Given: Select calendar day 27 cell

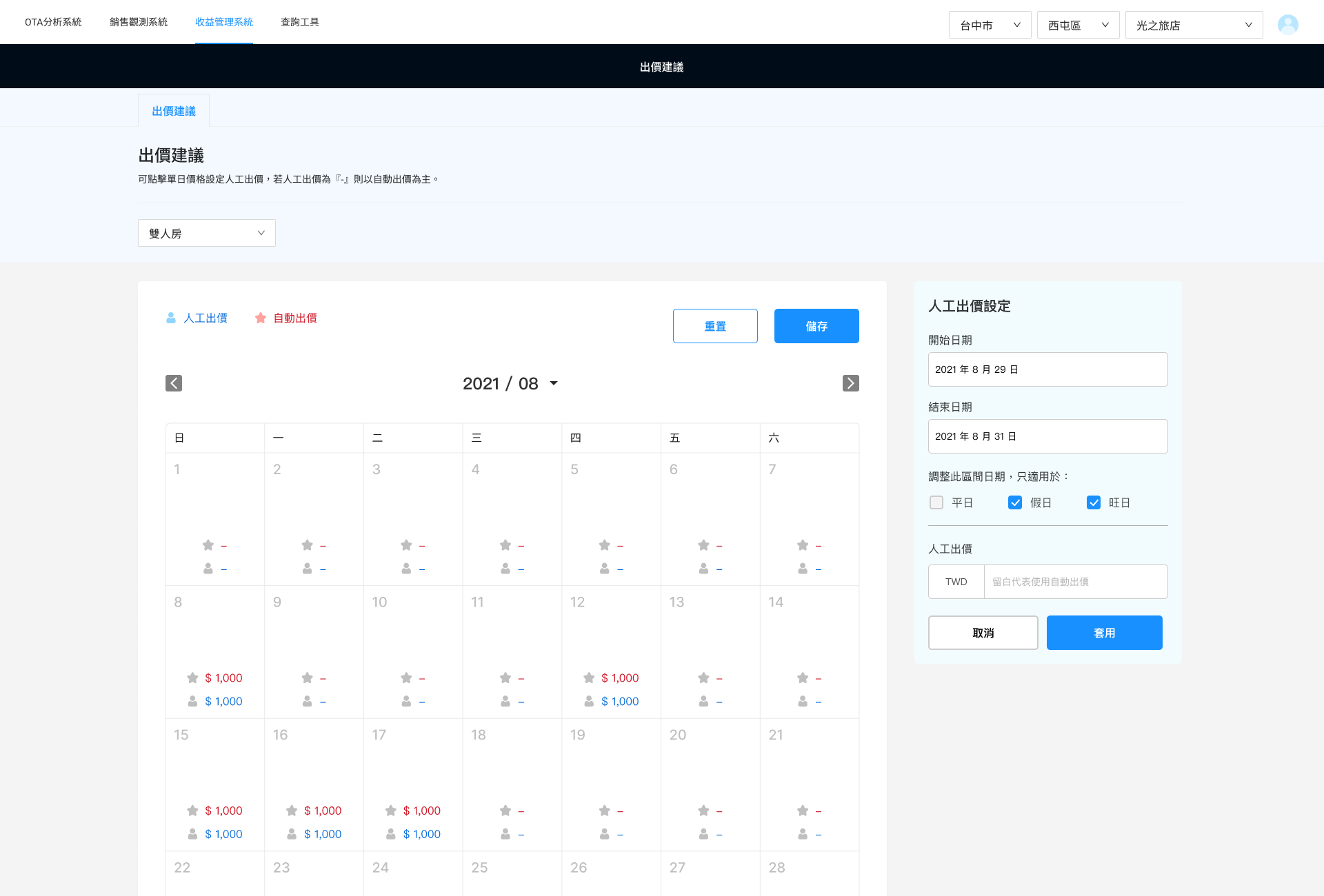Looking at the screenshot, I should [710, 874].
